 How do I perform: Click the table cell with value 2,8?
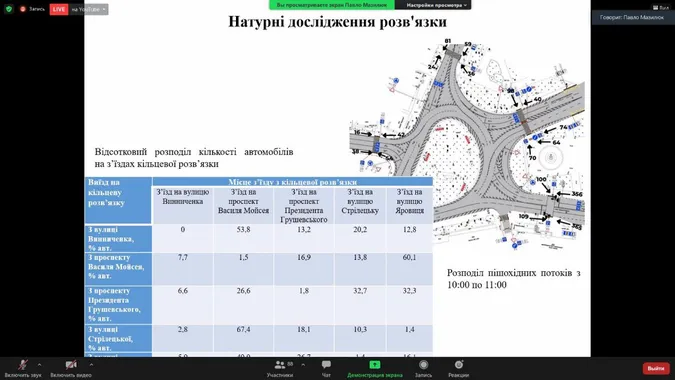(183, 338)
